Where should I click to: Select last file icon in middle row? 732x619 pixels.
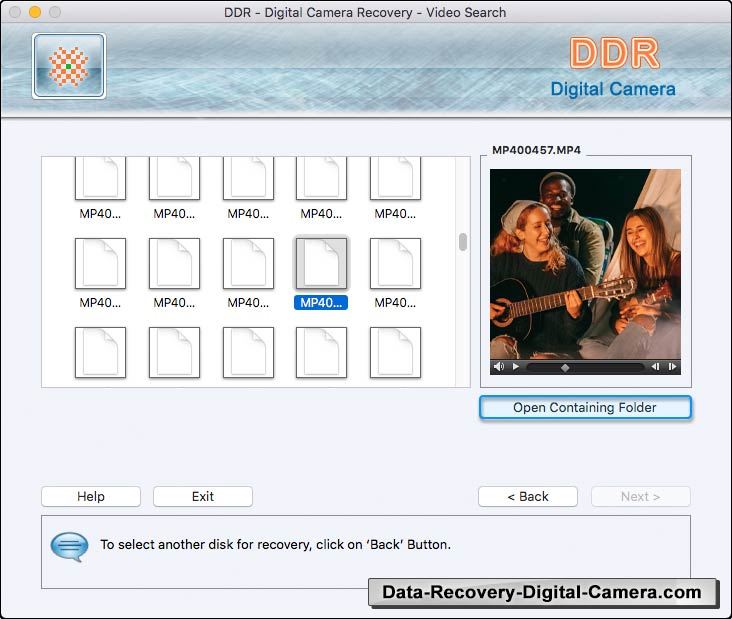(x=395, y=263)
